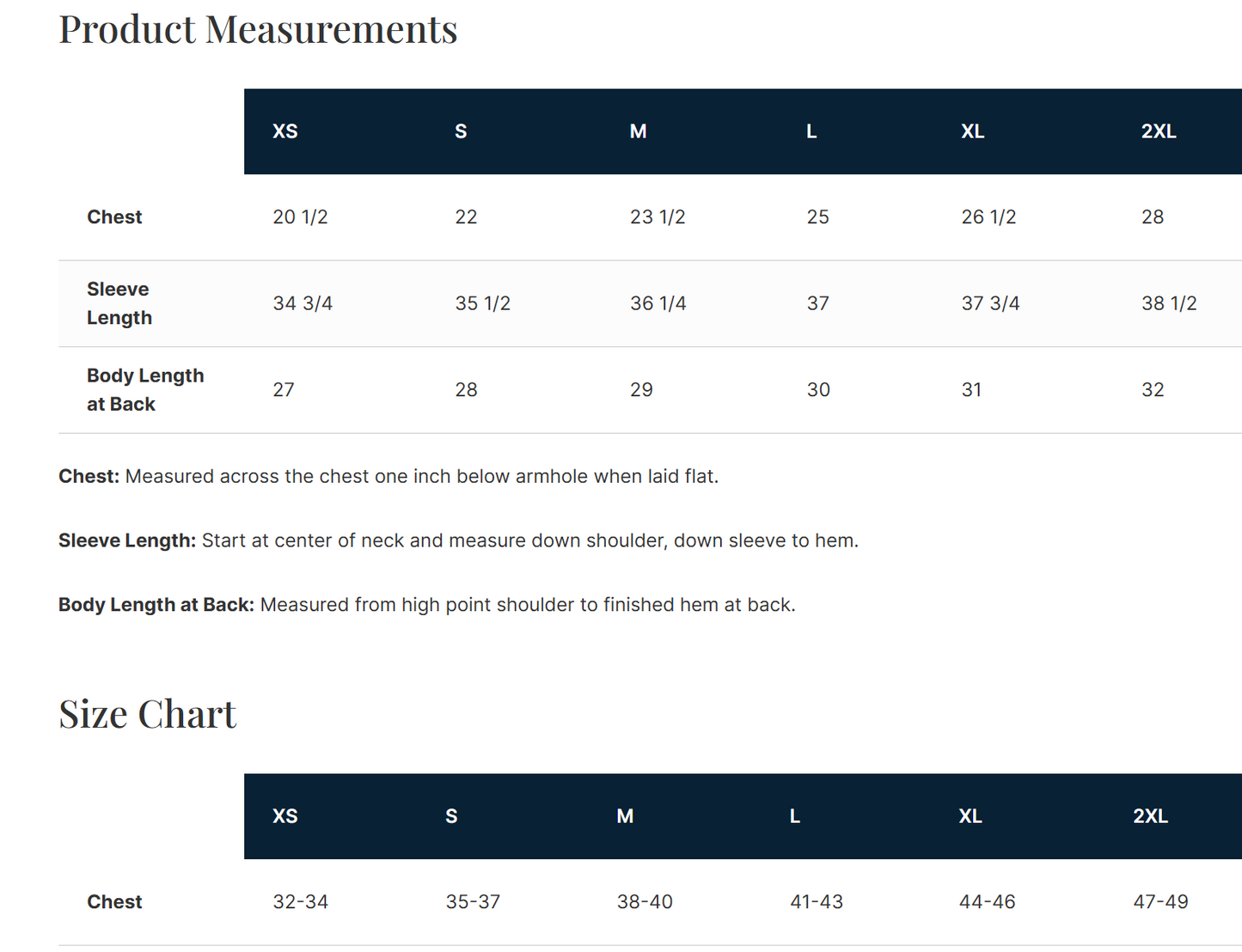Select S column header in Size Chart

pyautogui.click(x=451, y=816)
